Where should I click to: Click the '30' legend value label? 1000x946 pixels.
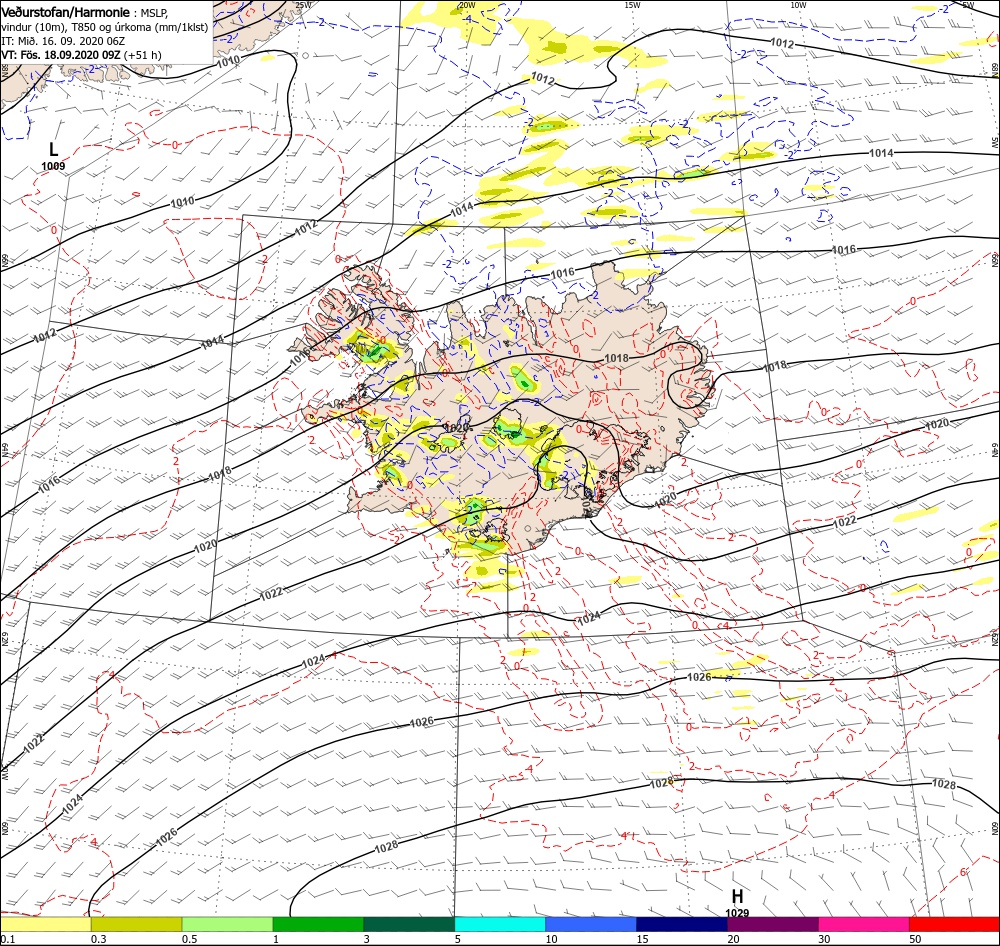pos(825,939)
